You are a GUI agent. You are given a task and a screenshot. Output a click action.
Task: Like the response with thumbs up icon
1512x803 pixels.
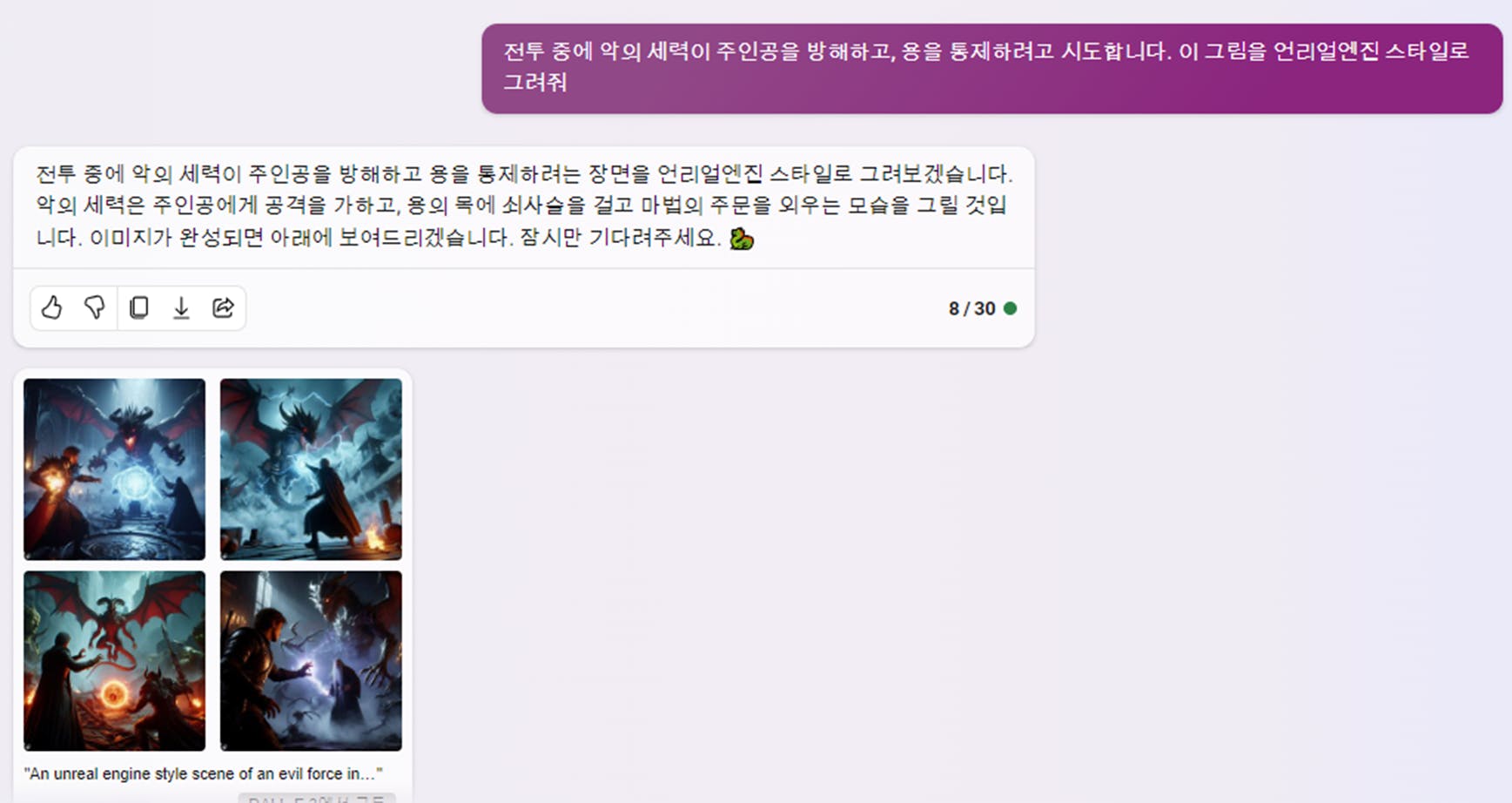(x=52, y=307)
